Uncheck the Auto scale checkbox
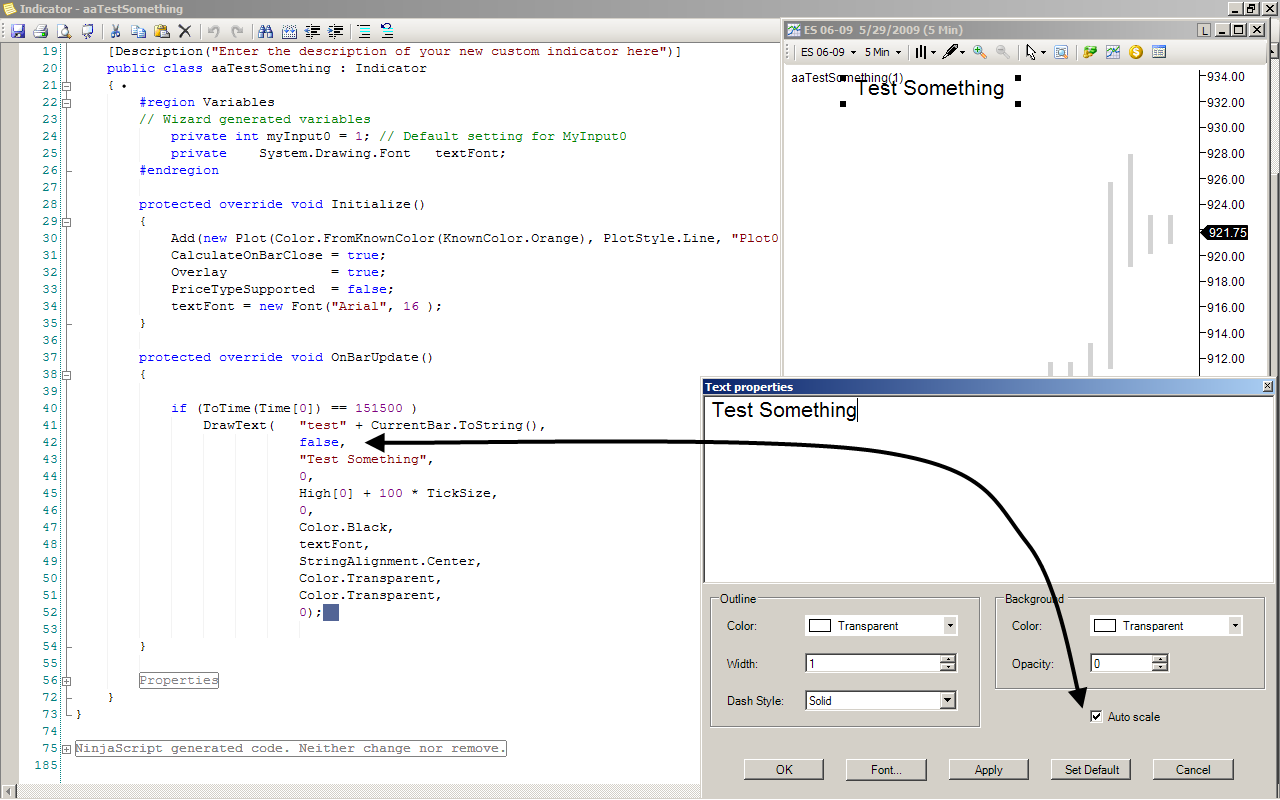 (x=1097, y=717)
